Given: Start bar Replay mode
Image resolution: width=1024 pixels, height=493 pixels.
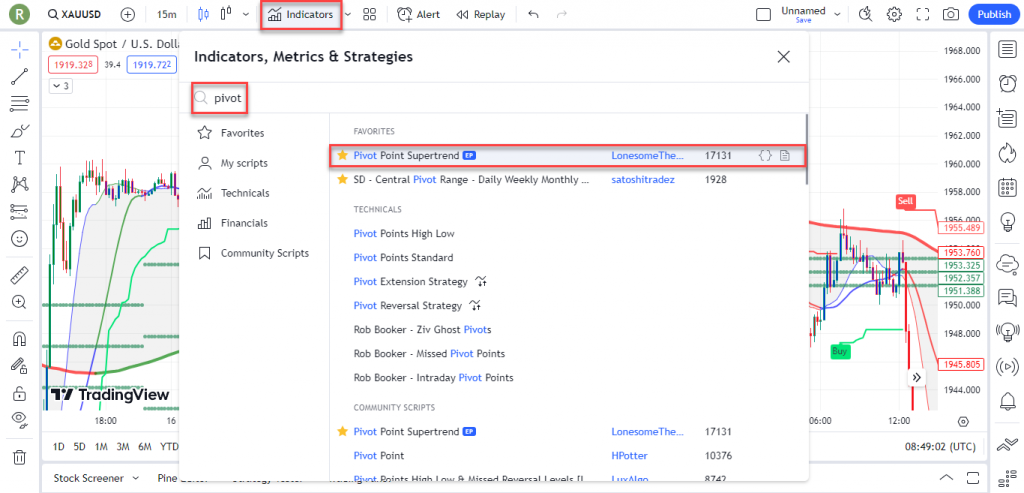Looking at the screenshot, I should 481,14.
